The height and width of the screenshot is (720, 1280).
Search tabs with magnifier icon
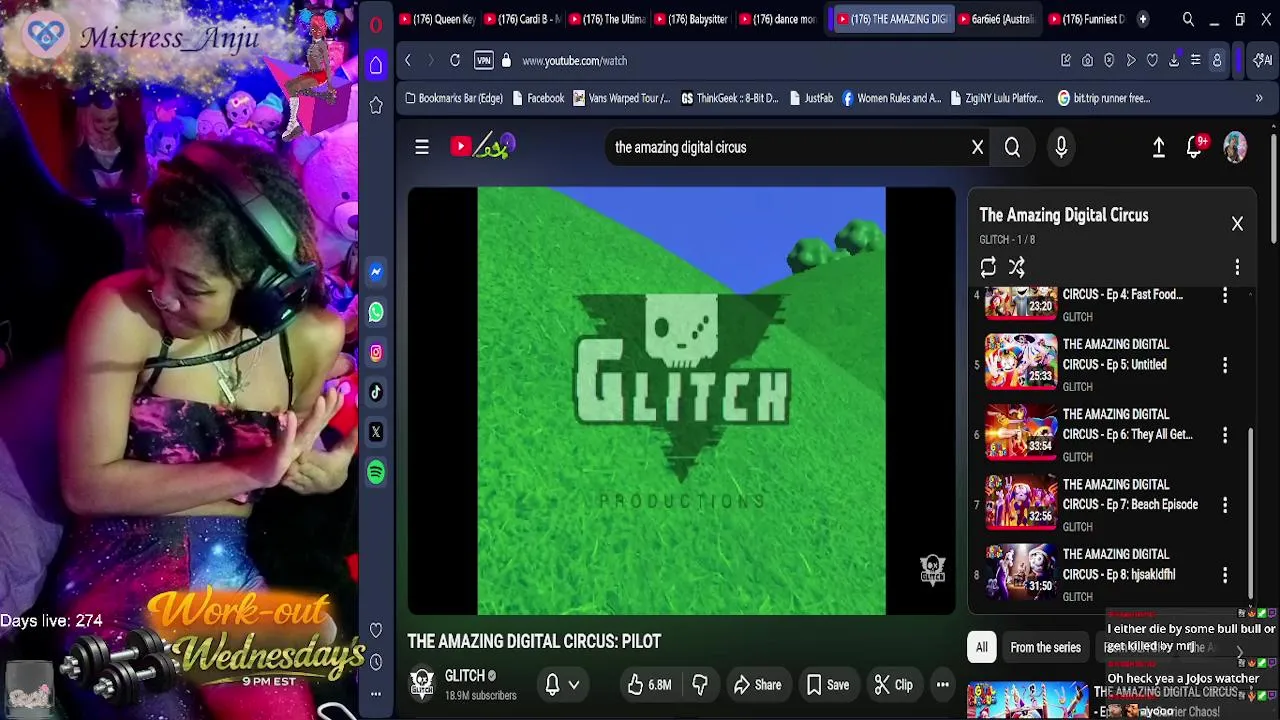coord(1188,19)
